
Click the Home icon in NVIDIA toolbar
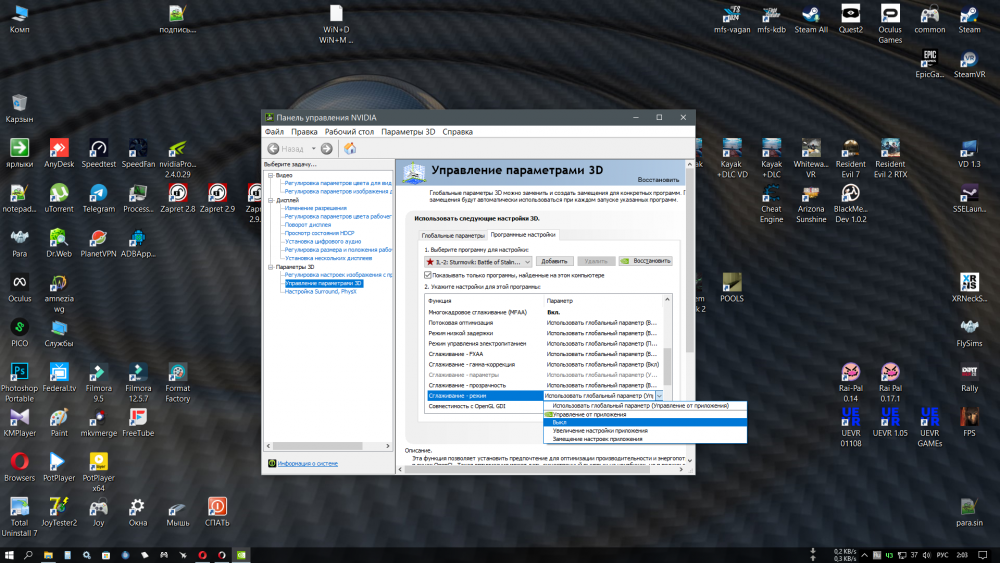coord(350,148)
